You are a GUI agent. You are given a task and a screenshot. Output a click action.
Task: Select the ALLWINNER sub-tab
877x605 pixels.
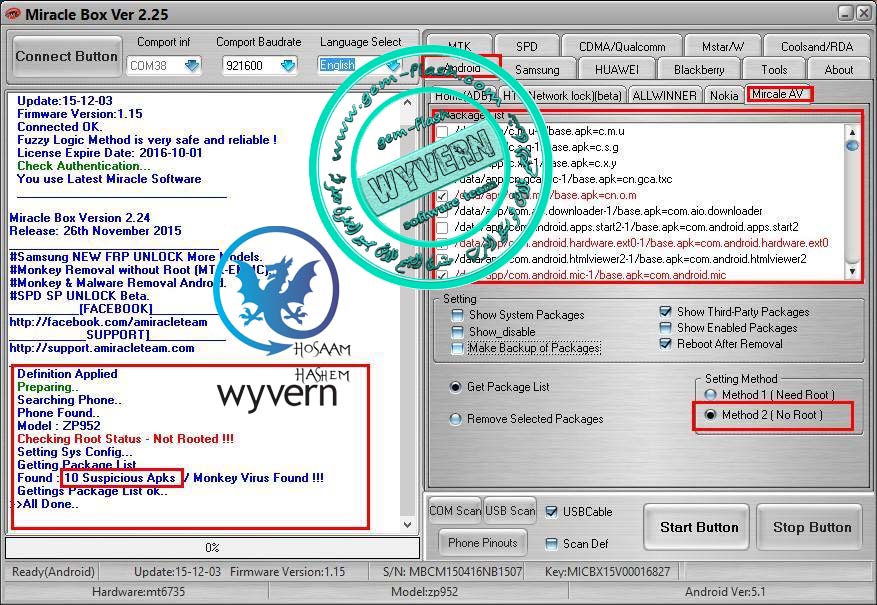[664, 96]
